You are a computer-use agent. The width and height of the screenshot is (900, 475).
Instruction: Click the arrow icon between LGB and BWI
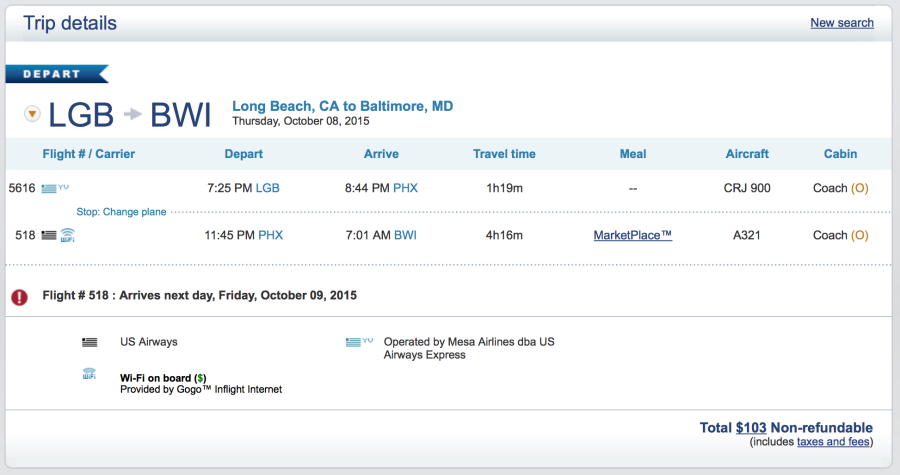tap(132, 115)
